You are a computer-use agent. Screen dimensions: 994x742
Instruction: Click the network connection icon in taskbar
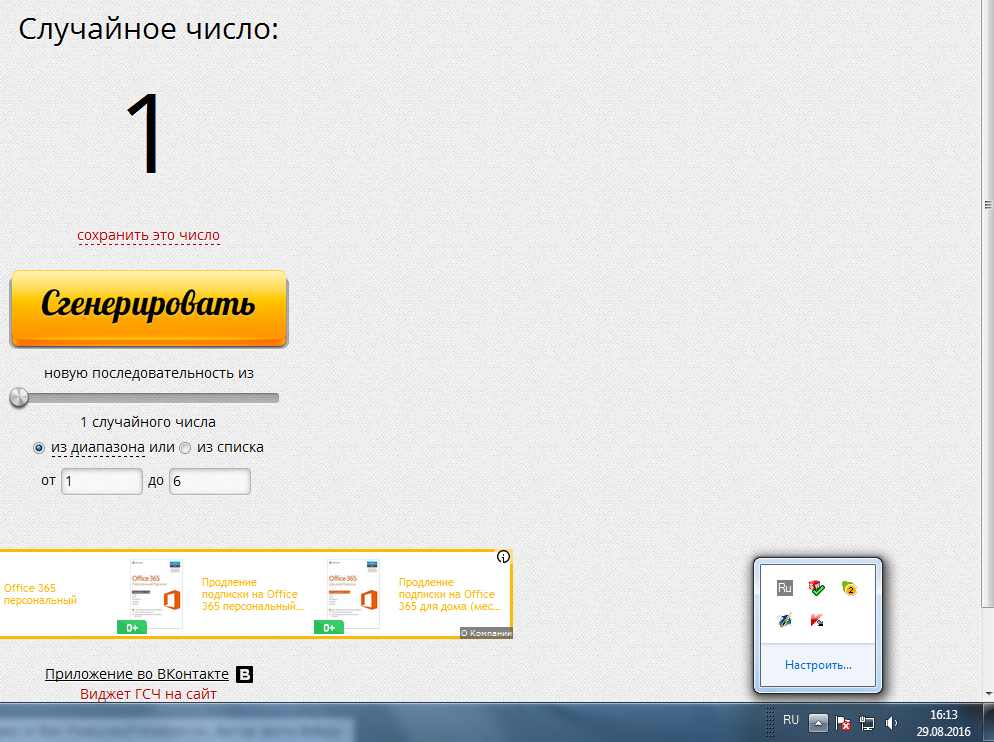(867, 722)
